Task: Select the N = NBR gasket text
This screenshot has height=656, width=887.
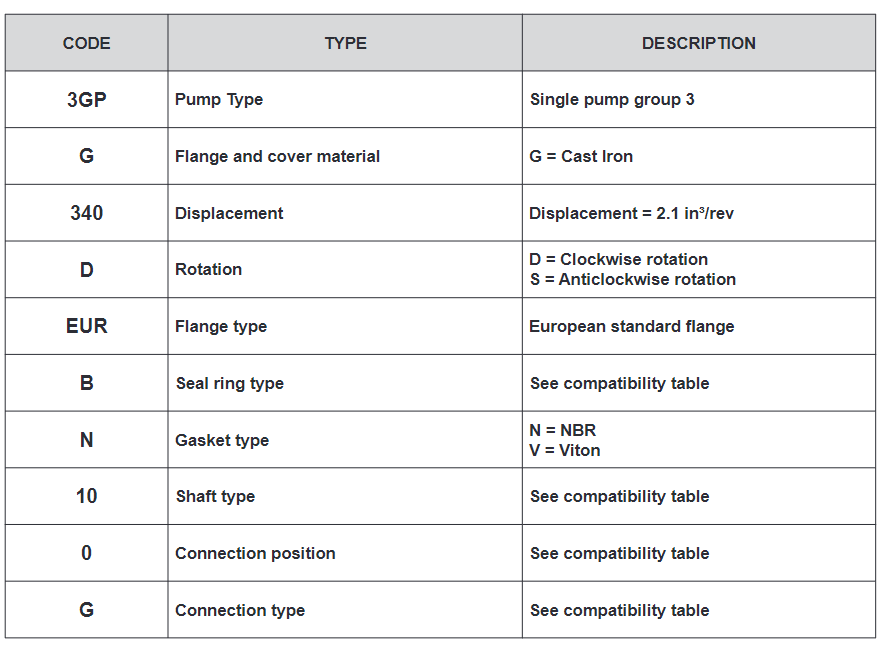Action: click(563, 430)
